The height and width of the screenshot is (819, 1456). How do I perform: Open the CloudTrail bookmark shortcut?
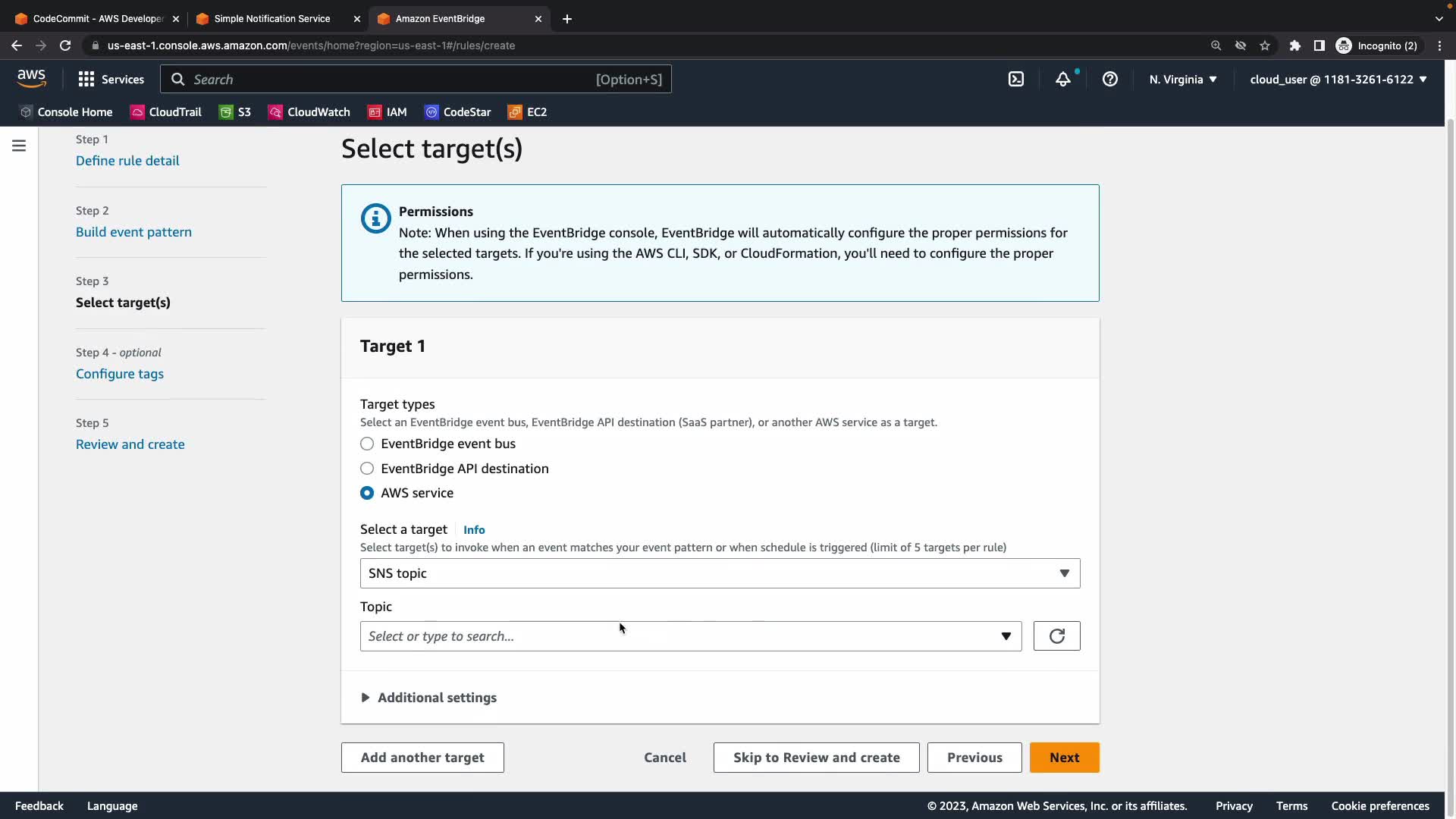[x=166, y=112]
